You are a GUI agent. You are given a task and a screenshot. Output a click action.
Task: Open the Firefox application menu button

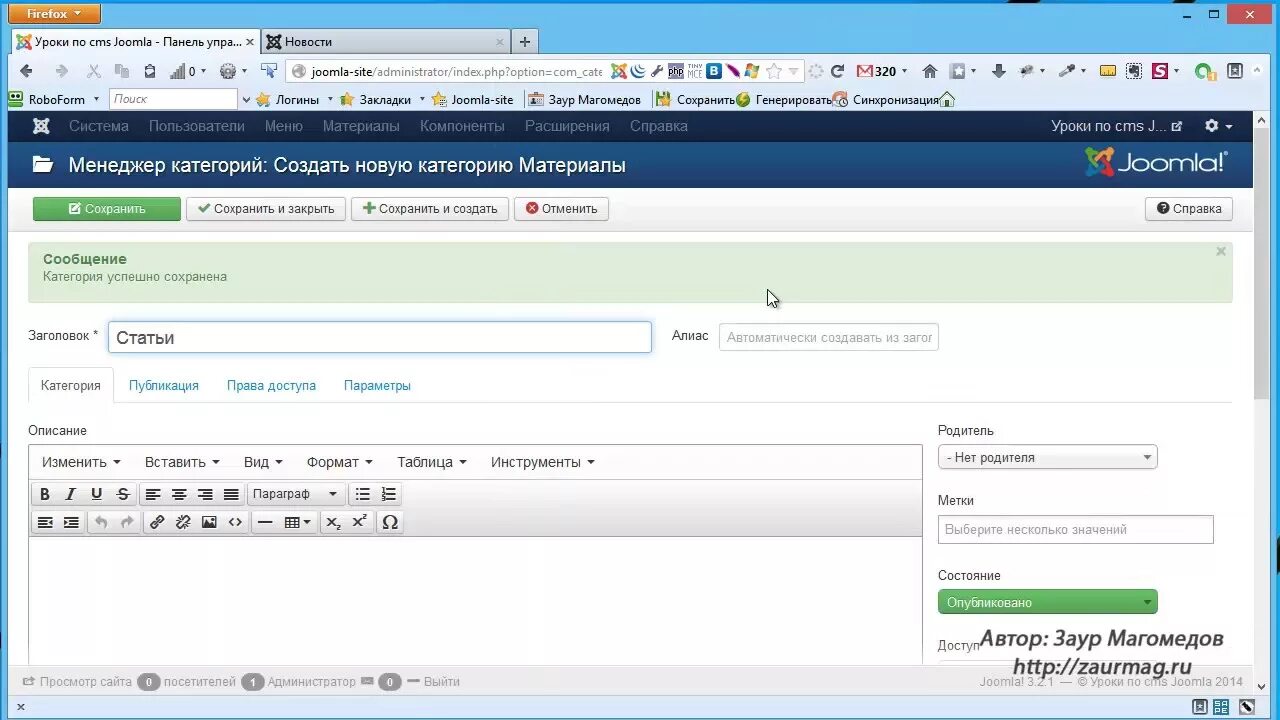(x=55, y=13)
